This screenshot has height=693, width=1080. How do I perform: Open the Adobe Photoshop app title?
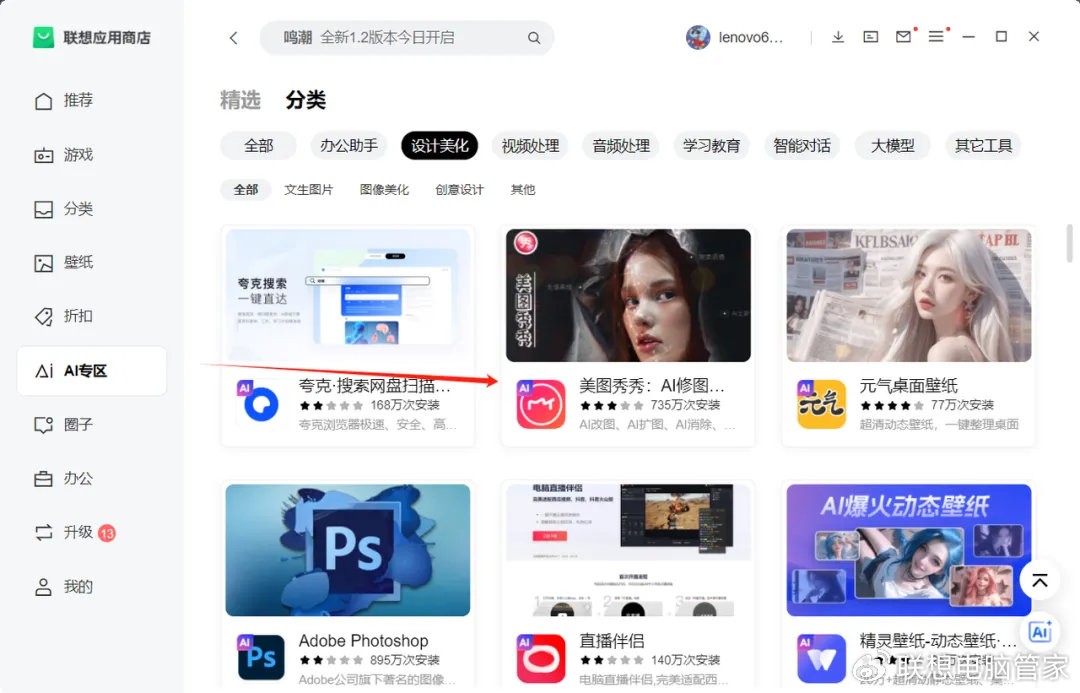pos(364,641)
